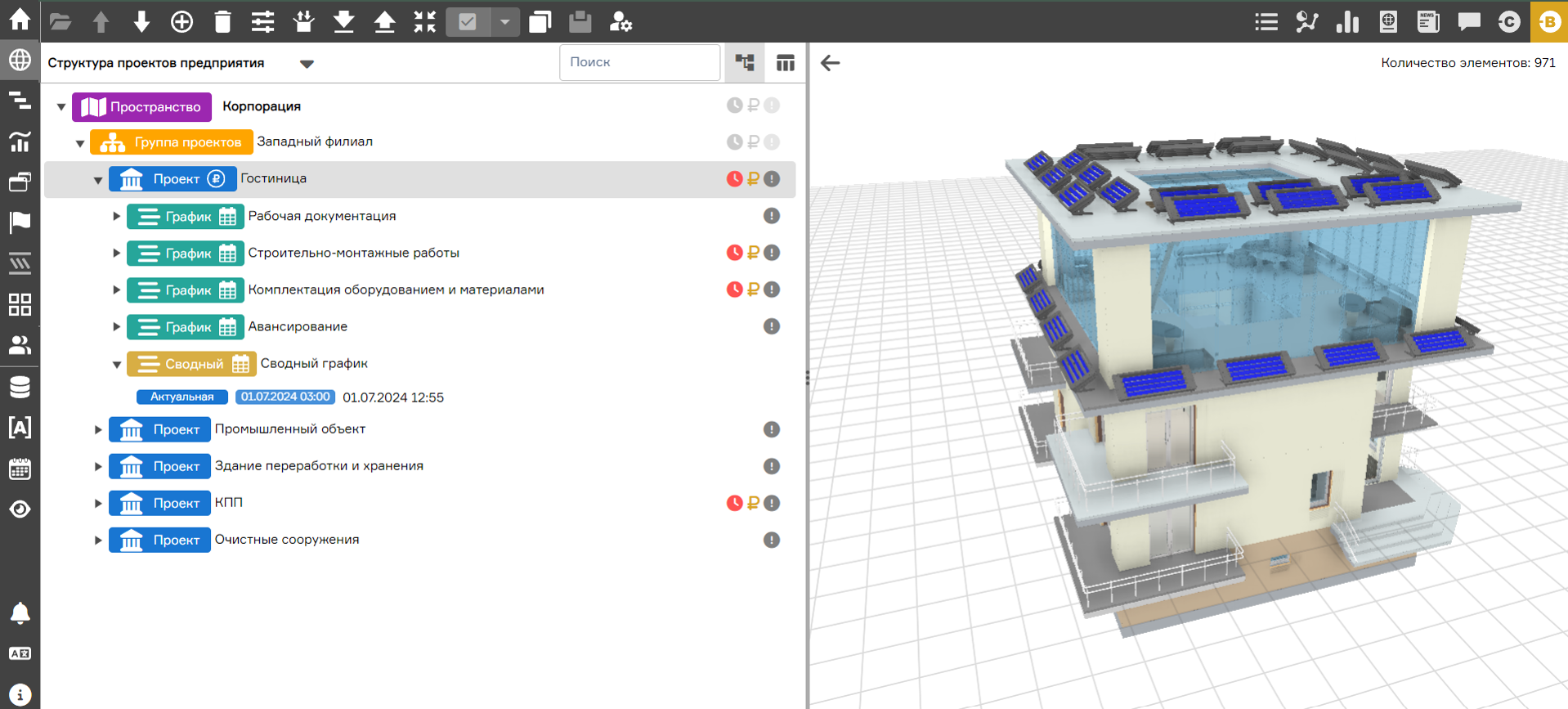Click the panel splitter handle

coord(808,377)
